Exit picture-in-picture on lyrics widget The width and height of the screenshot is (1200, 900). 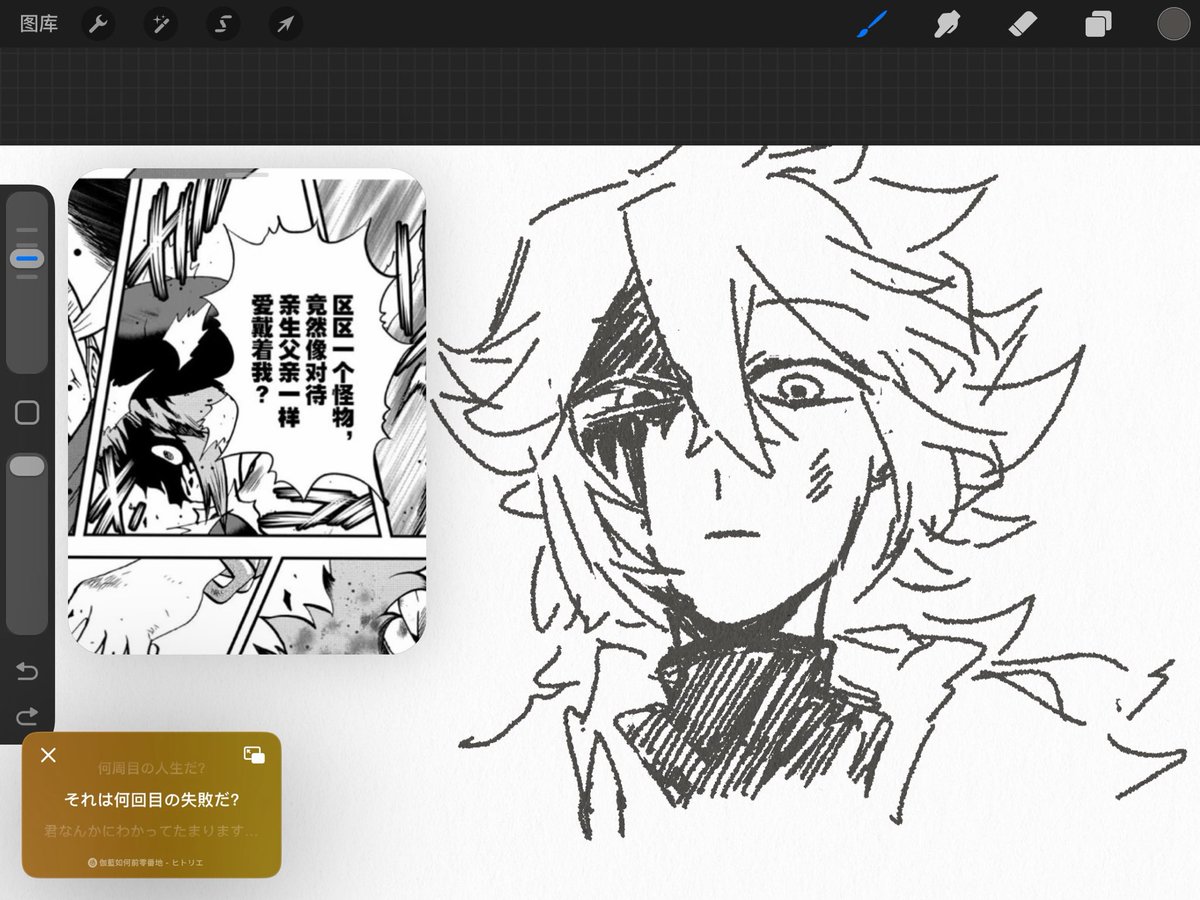point(254,754)
